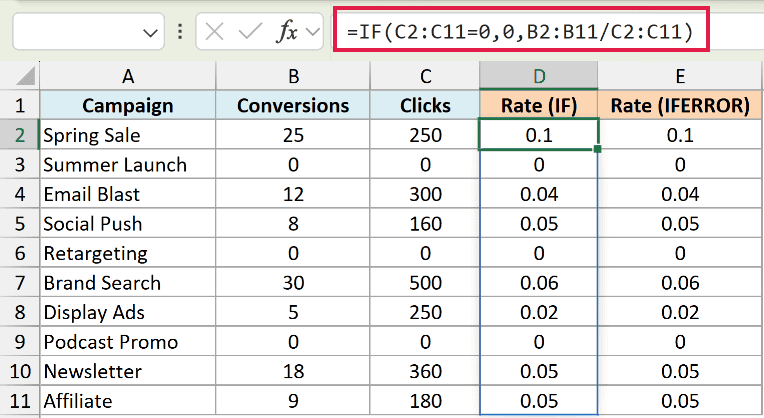Image resolution: width=764 pixels, height=418 pixels.
Task: Click Rate (IF) value 0.06 for Brand Search
Action: click(x=538, y=283)
